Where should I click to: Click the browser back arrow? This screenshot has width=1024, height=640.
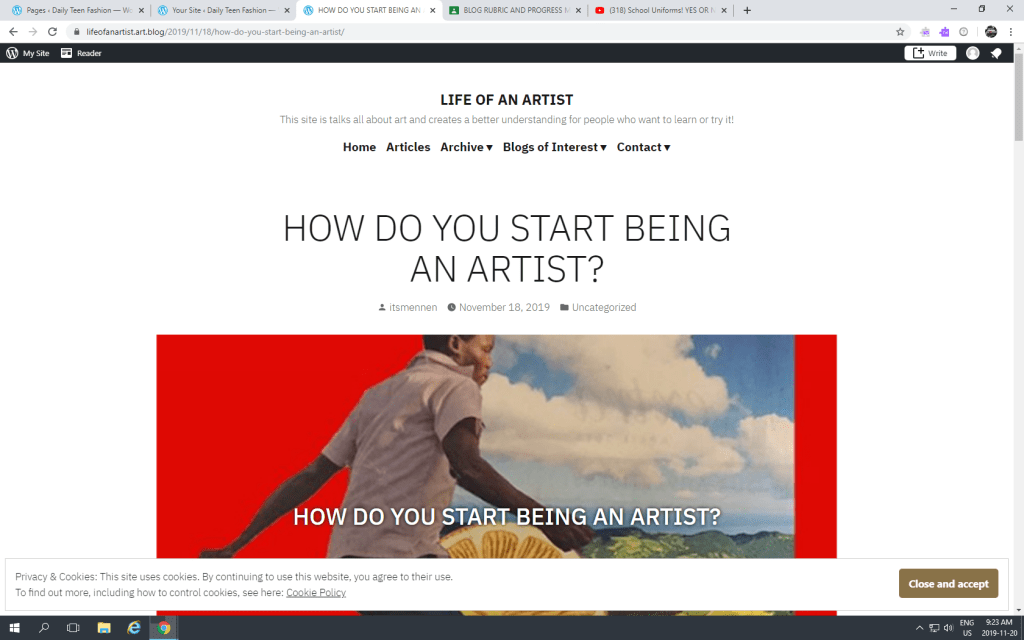point(13,32)
